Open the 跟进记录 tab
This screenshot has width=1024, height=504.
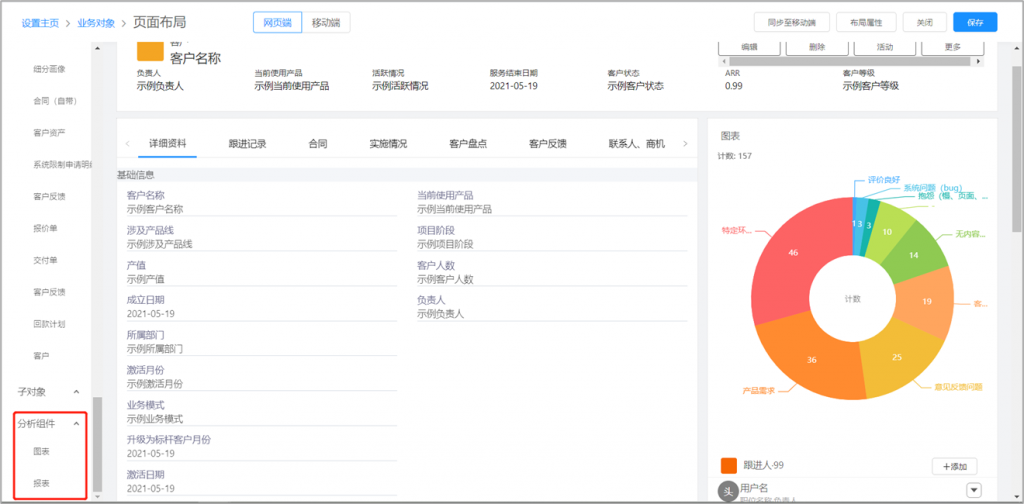pos(247,144)
